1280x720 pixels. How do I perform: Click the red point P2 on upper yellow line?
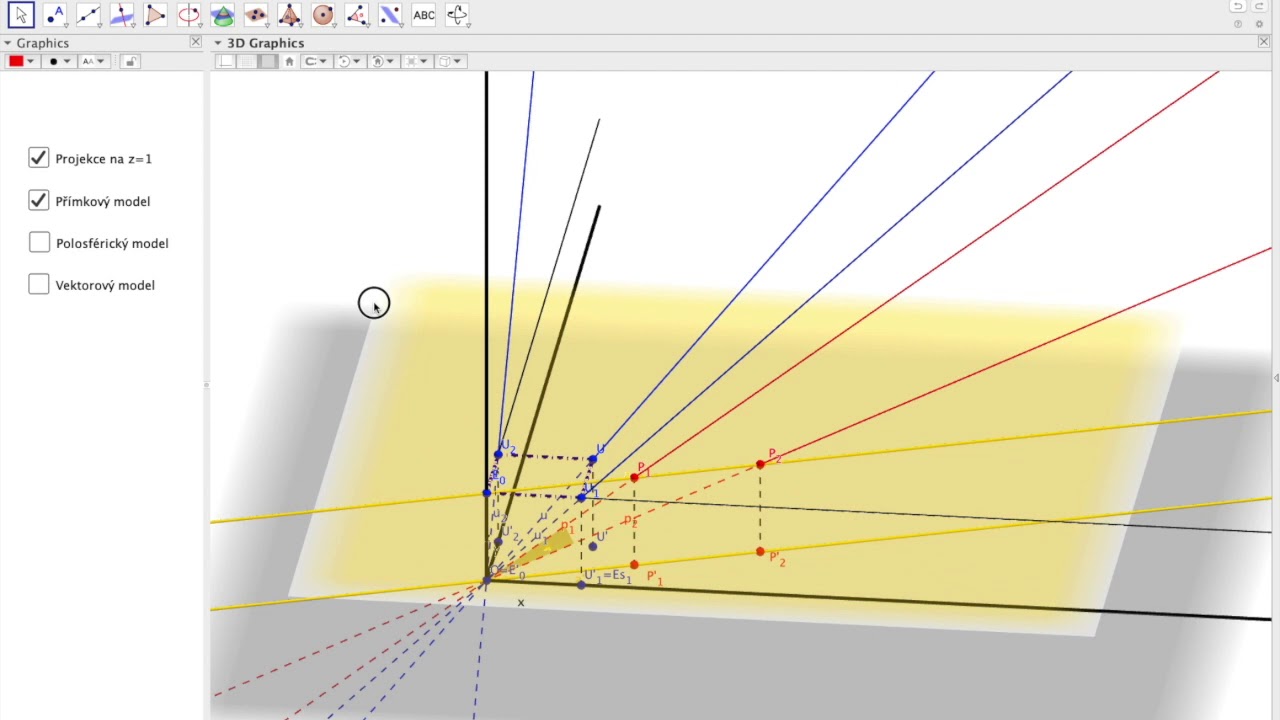click(760, 464)
